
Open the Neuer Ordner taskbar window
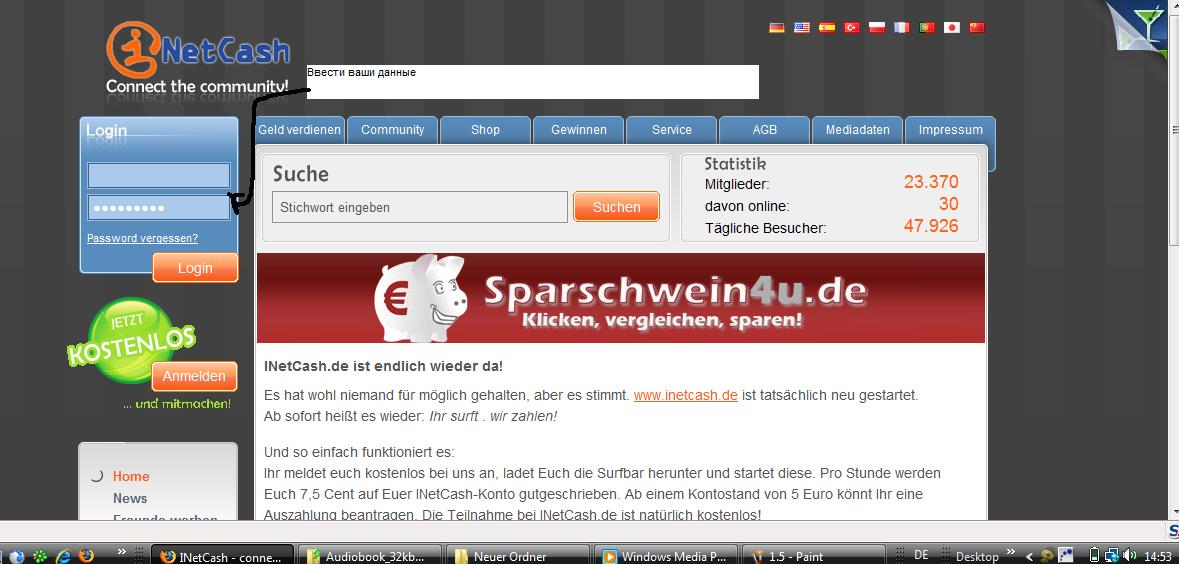pos(520,556)
